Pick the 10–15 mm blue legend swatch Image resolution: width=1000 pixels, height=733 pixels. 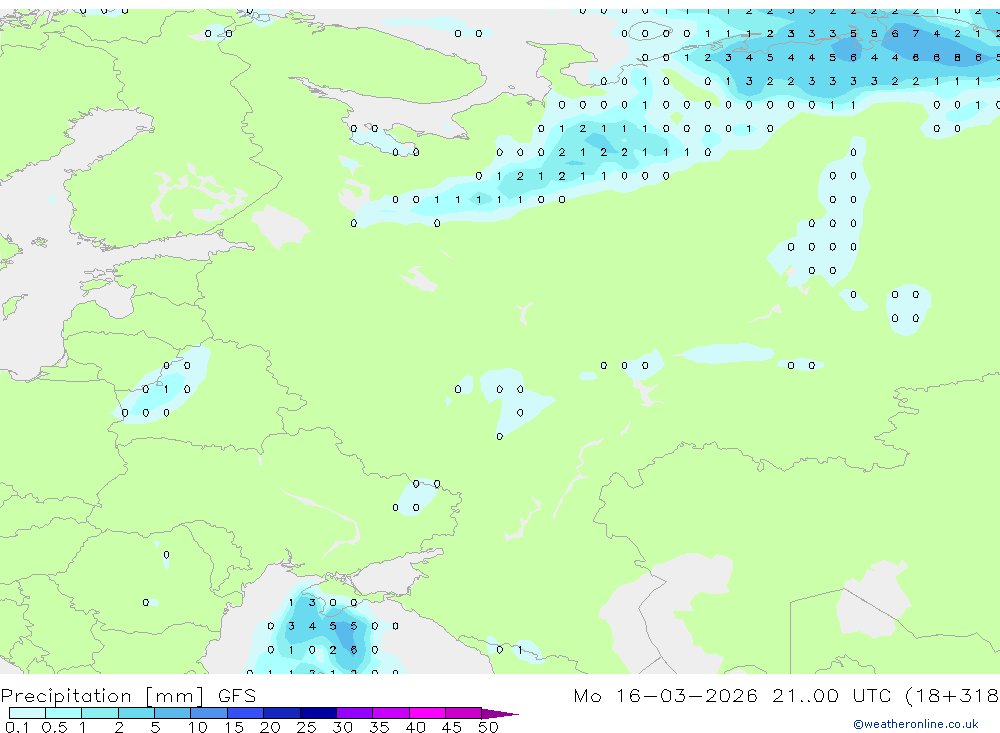(209, 713)
